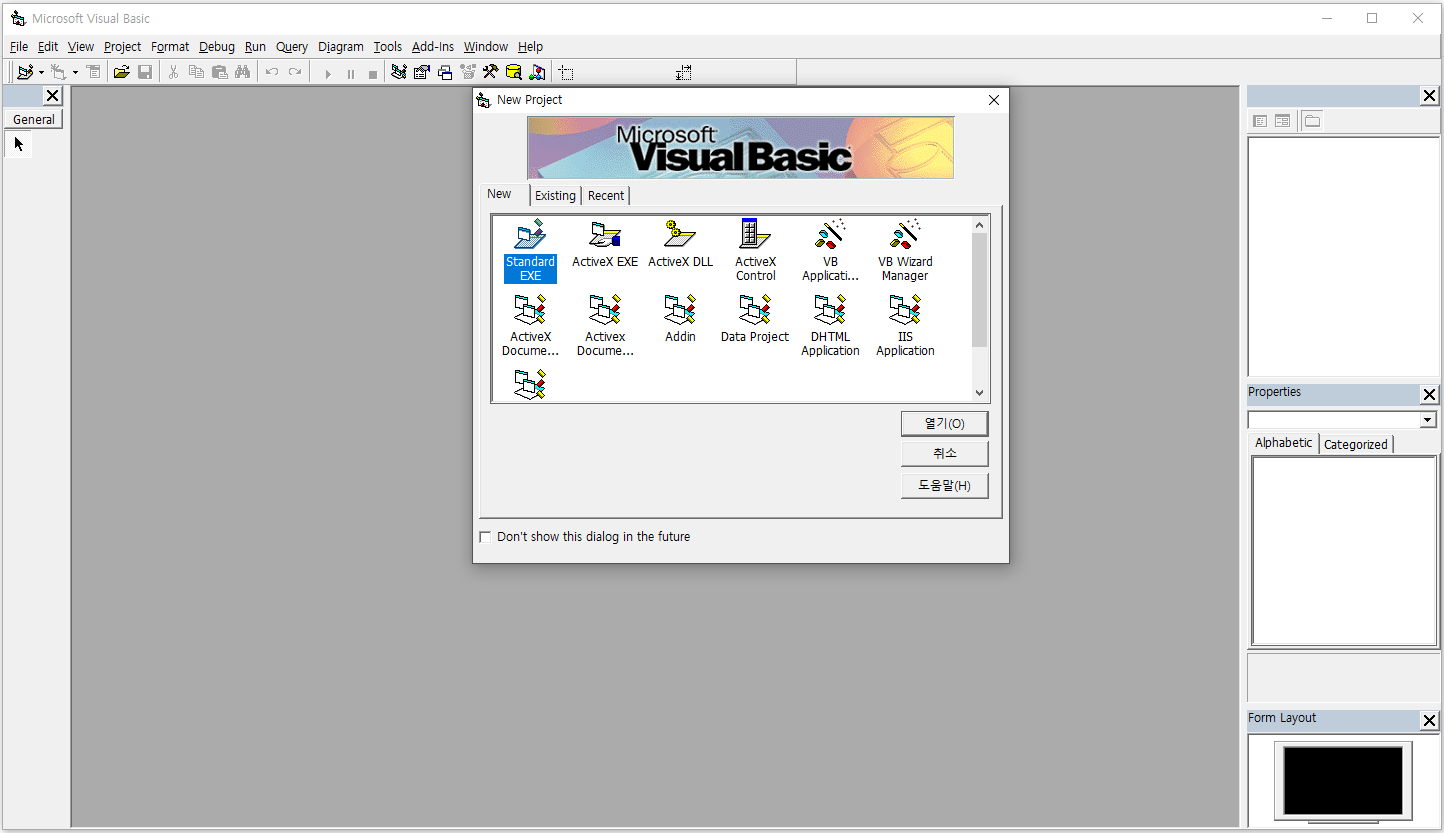The height and width of the screenshot is (833, 1444).
Task: Select the Categorized properties tab
Action: [x=1356, y=444]
